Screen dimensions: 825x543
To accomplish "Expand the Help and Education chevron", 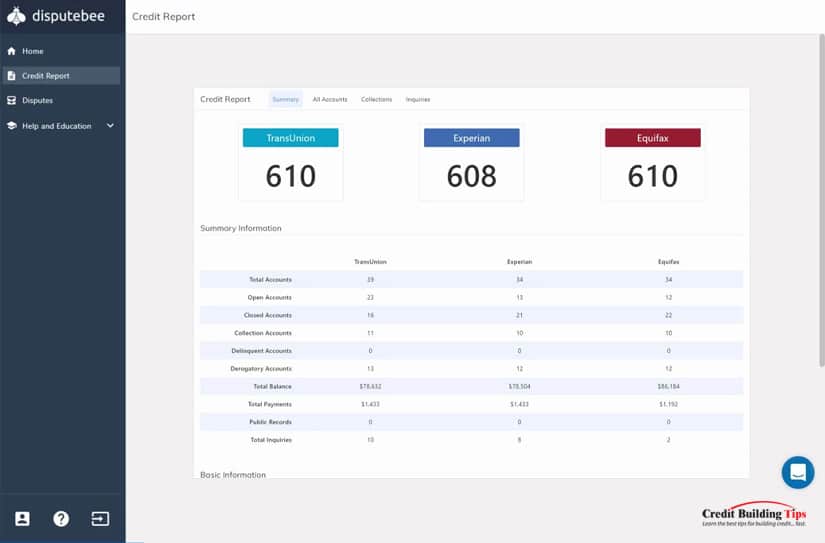I will tap(110, 126).
